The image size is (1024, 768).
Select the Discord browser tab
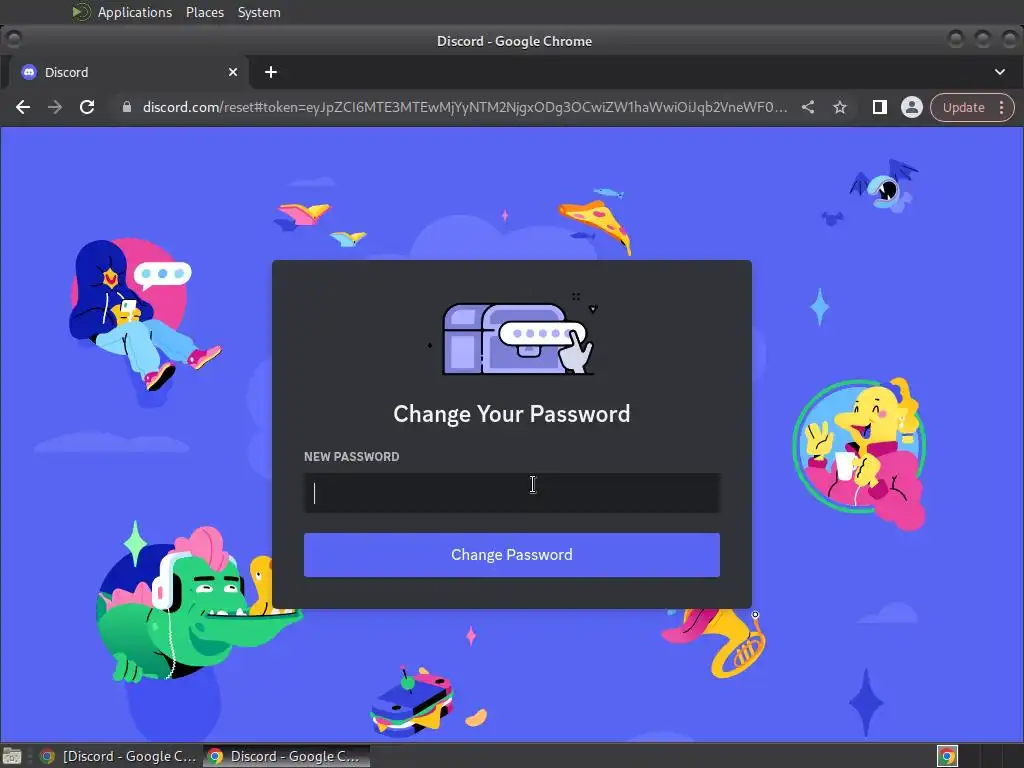[x=129, y=72]
